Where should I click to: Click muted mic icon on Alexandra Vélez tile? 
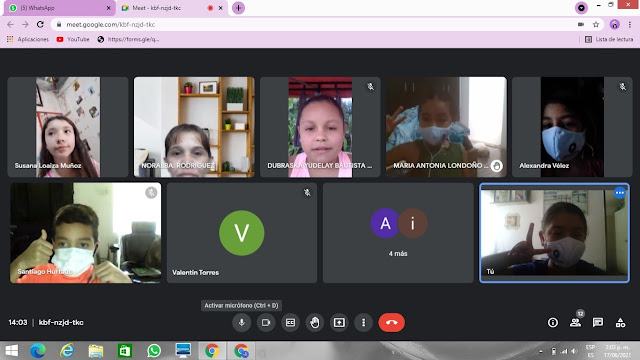[x=622, y=87]
